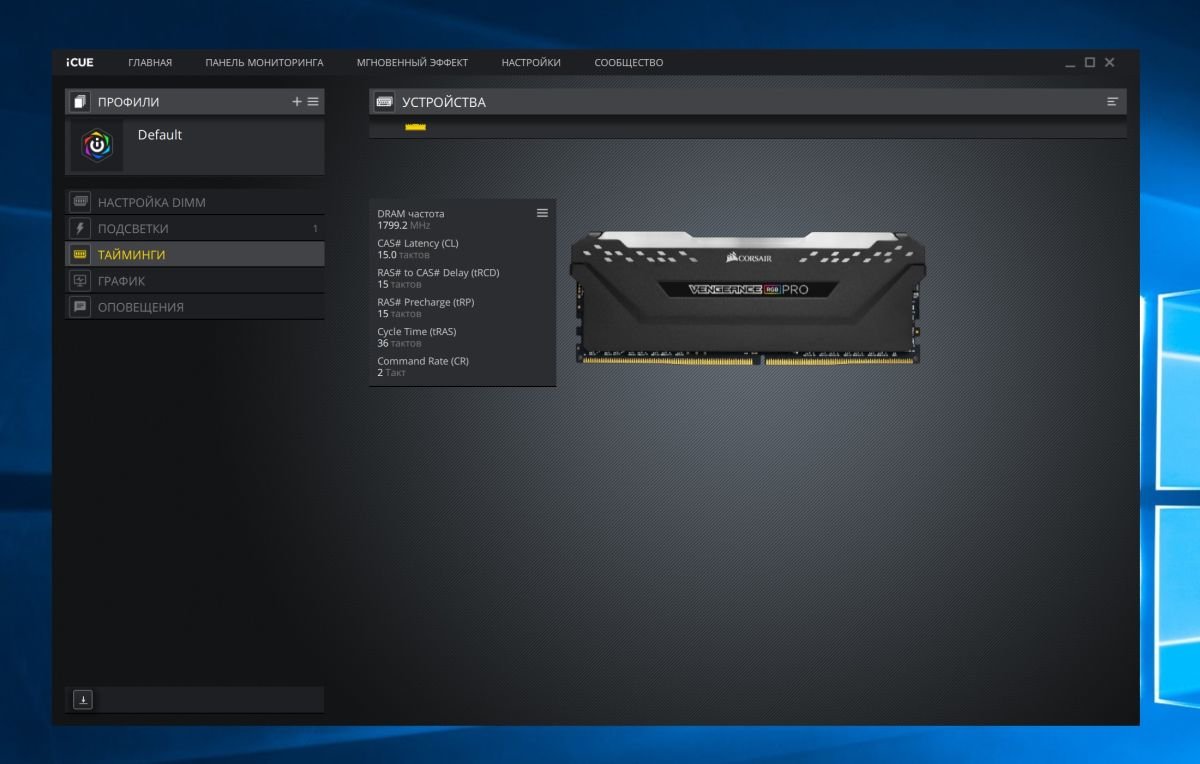Select ТАЙМИНГИ section

point(195,254)
